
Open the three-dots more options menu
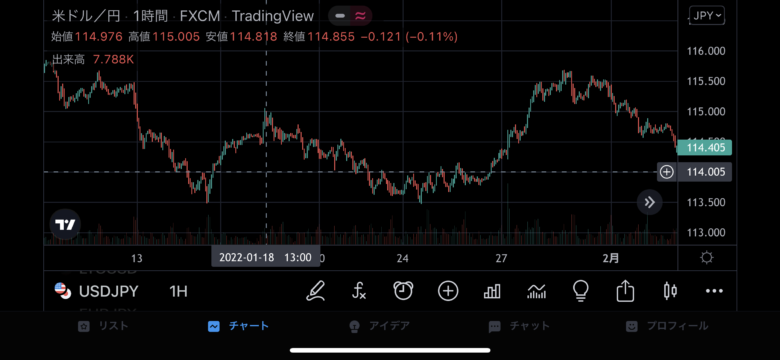click(714, 291)
